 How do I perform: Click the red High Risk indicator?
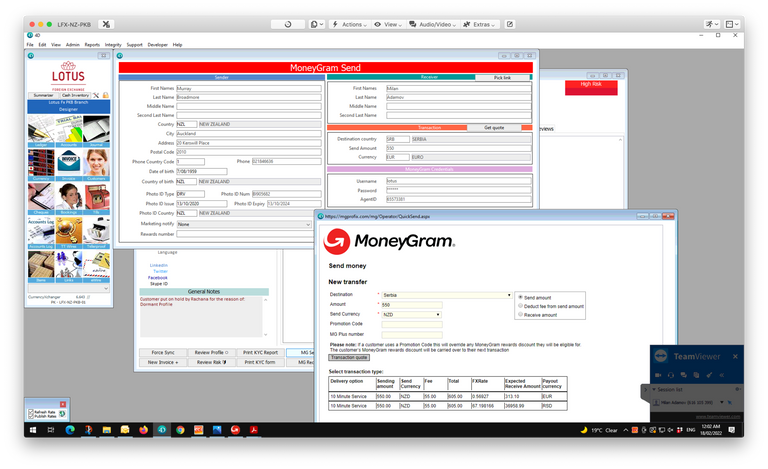(x=591, y=87)
